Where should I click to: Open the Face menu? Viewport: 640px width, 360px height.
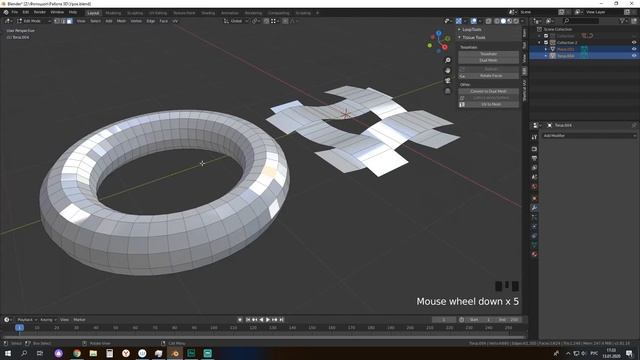coord(163,21)
